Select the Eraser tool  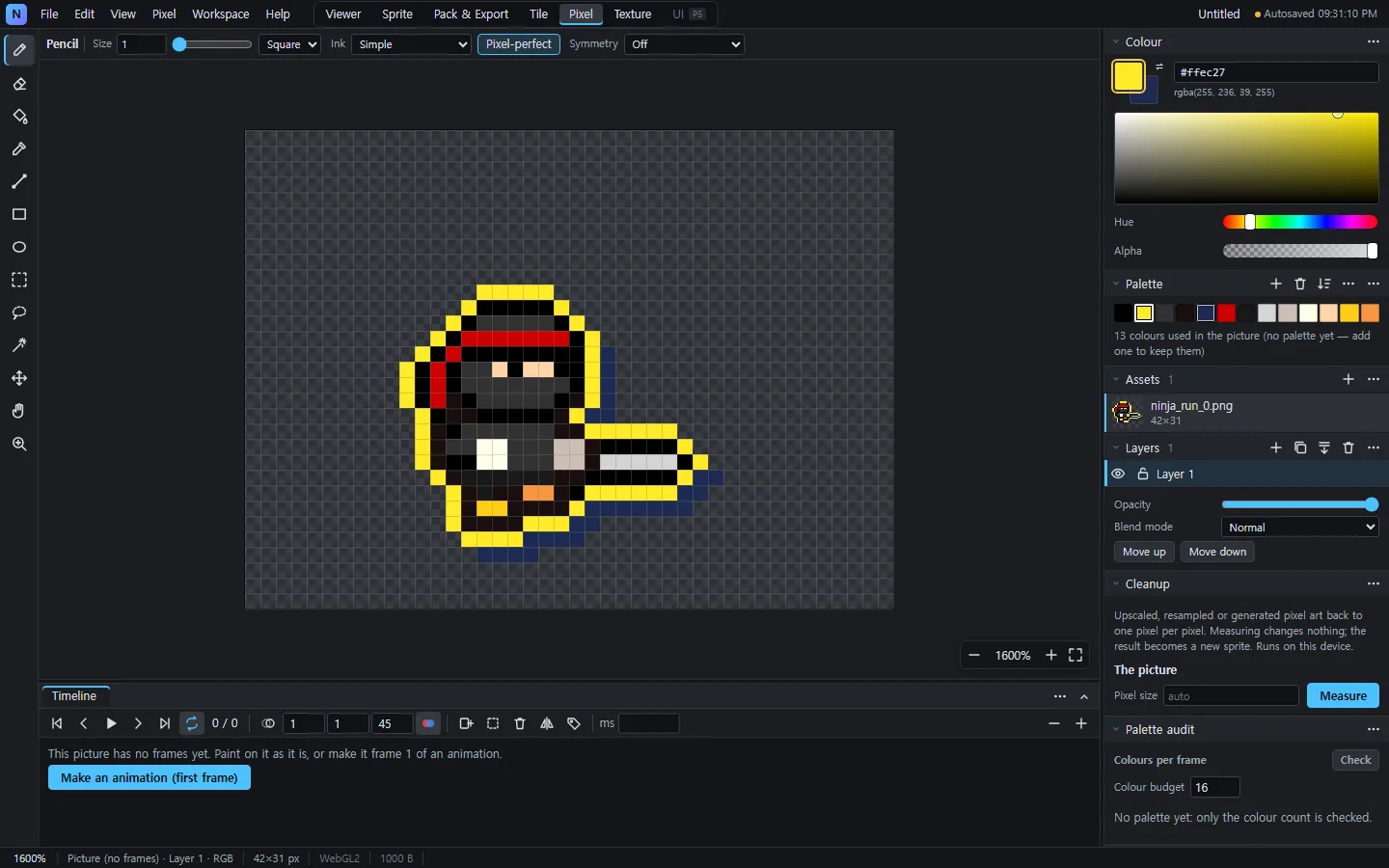(x=19, y=84)
